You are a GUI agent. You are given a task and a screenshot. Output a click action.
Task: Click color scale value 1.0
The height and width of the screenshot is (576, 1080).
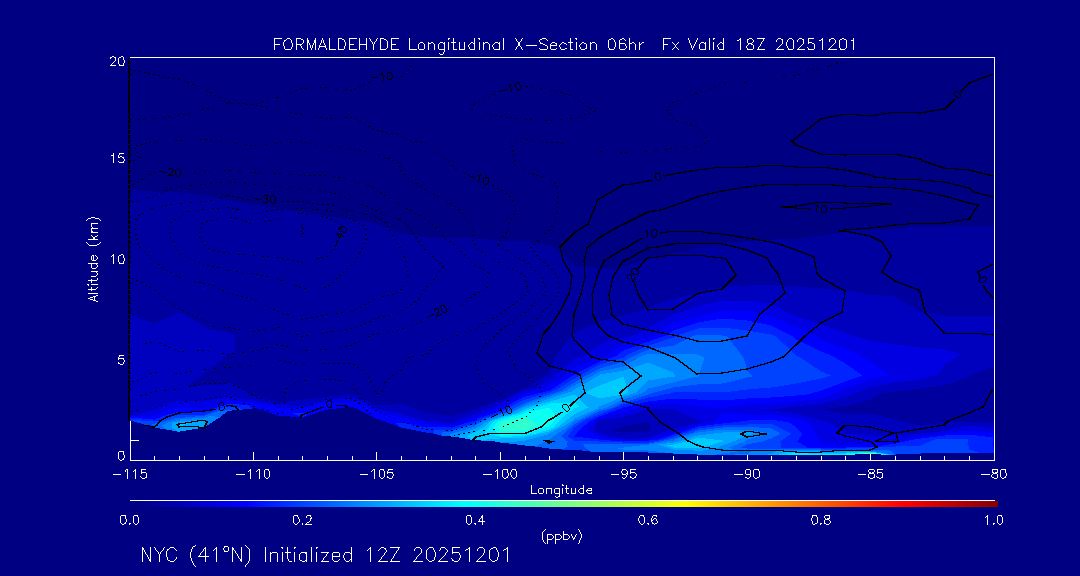tap(993, 521)
